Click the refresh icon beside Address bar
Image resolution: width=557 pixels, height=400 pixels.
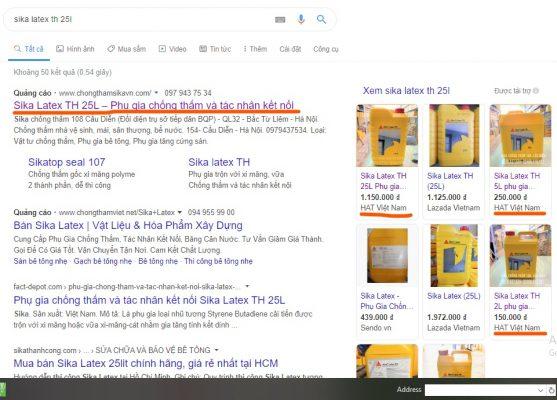551,390
